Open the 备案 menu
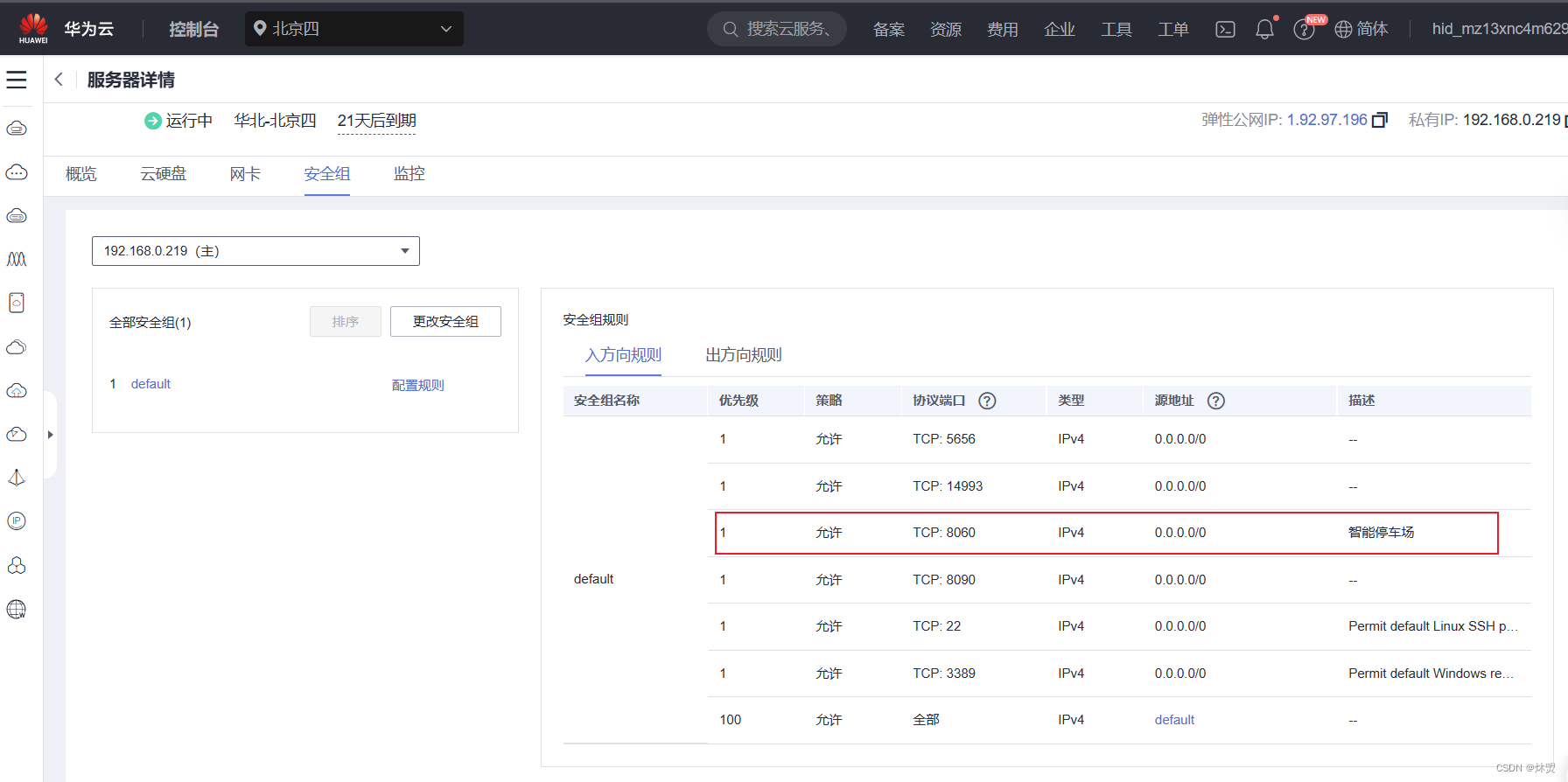This screenshot has width=1568, height=782. coord(889,30)
